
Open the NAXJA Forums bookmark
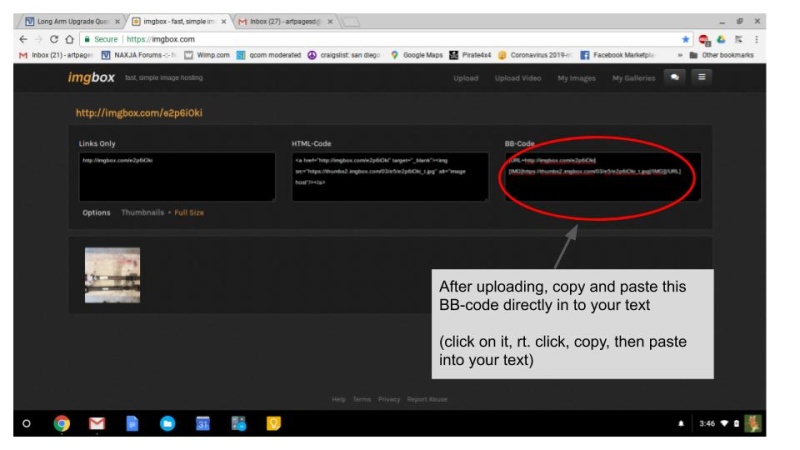tap(138, 55)
